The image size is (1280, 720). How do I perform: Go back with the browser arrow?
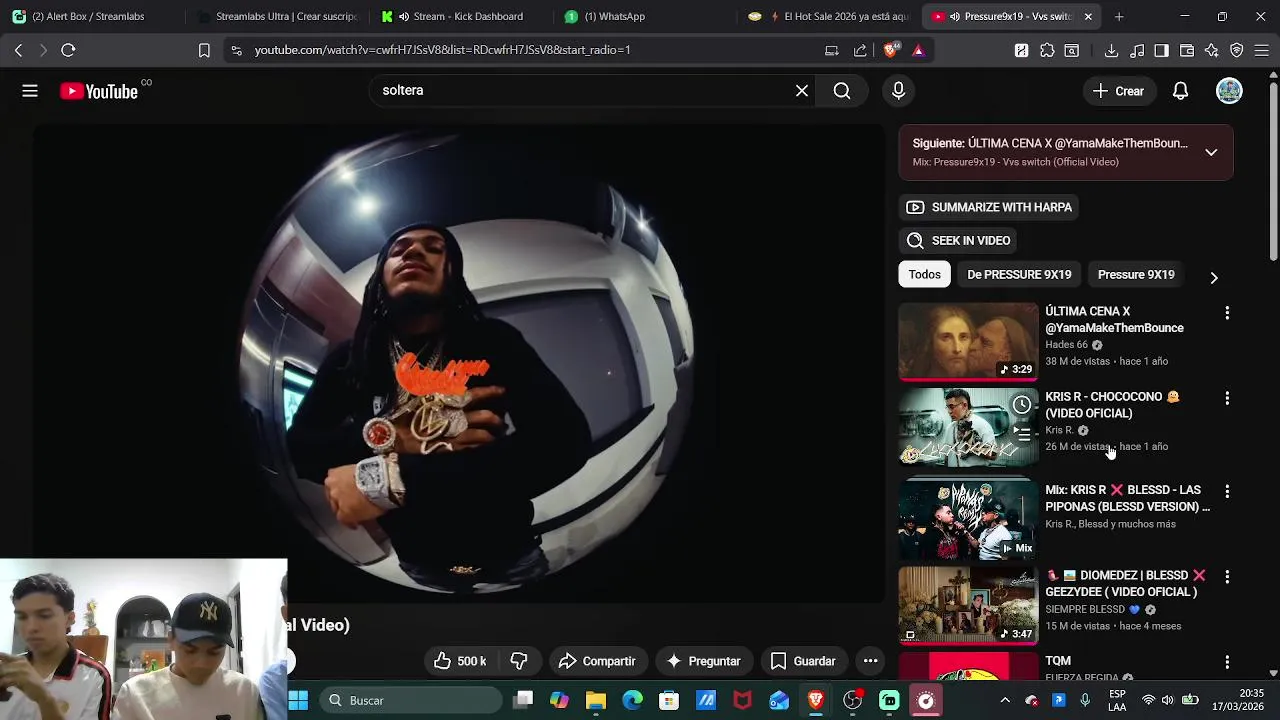[18, 50]
